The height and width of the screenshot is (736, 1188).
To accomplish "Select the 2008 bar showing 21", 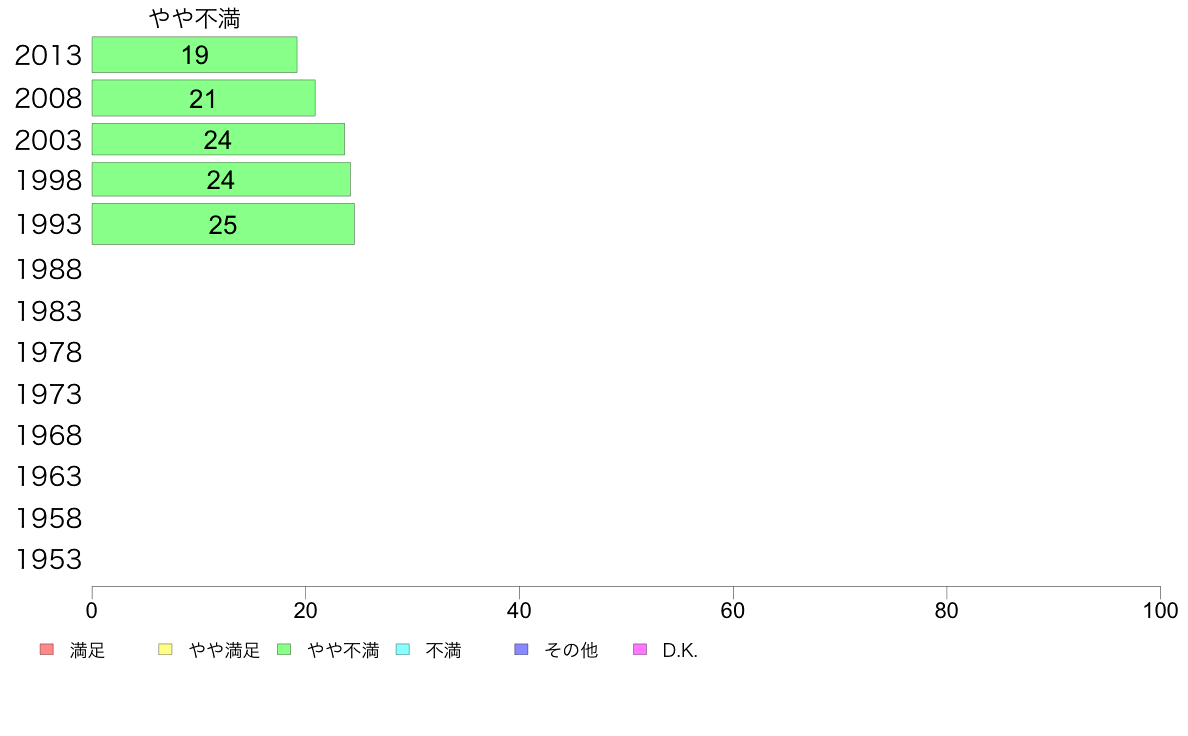I will click(x=204, y=98).
